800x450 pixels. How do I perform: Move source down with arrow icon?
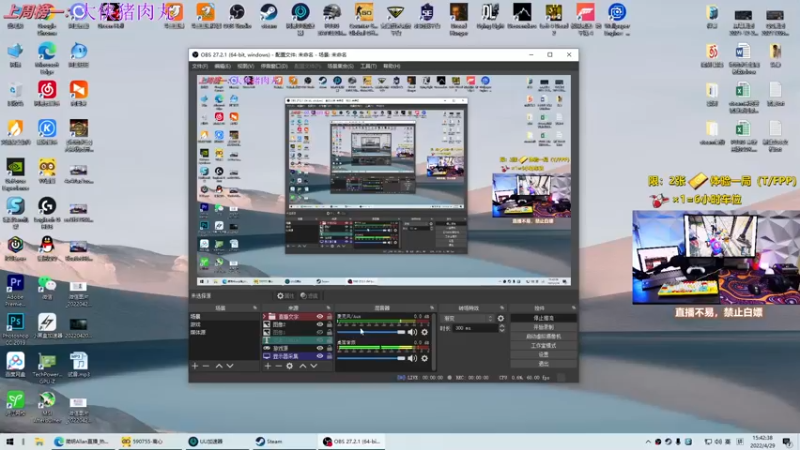point(314,366)
